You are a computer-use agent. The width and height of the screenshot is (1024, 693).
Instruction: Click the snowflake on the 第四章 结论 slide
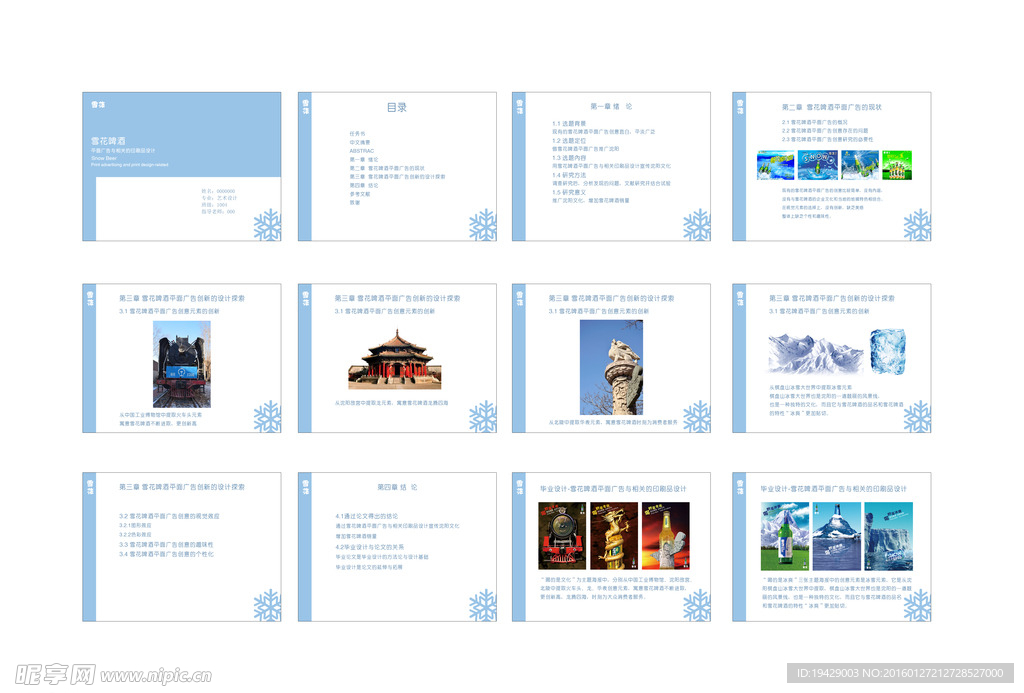click(x=483, y=605)
